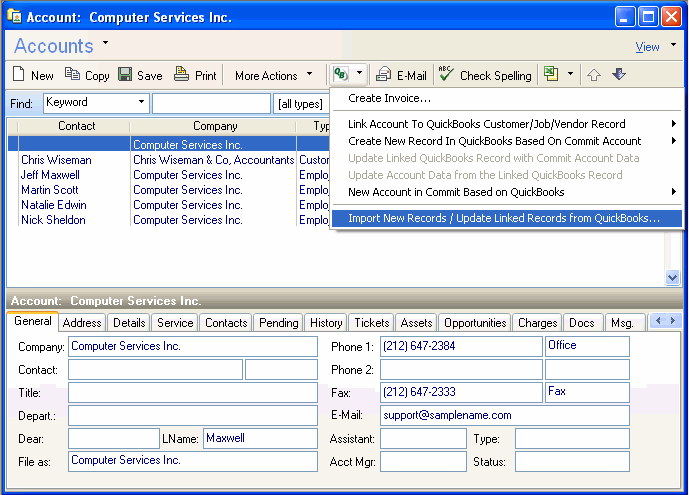This screenshot has height=495, width=690.
Task: Click the down arrow navigation icon
Action: click(x=618, y=75)
